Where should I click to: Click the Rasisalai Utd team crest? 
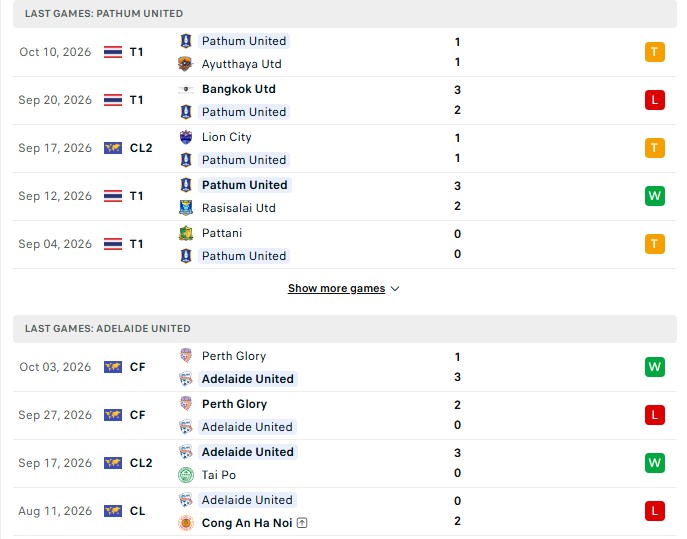click(186, 208)
